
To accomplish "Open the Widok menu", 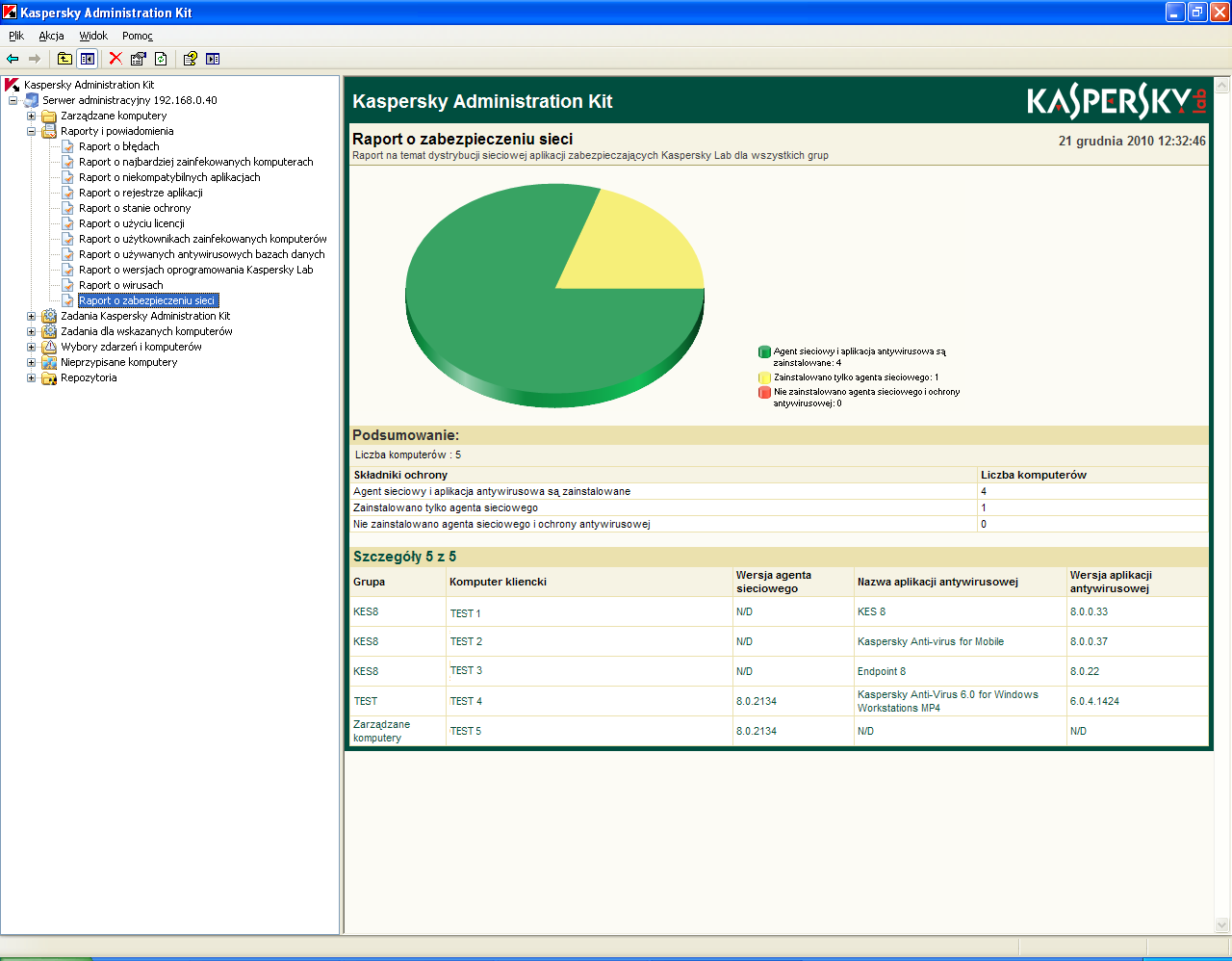I will (93, 36).
